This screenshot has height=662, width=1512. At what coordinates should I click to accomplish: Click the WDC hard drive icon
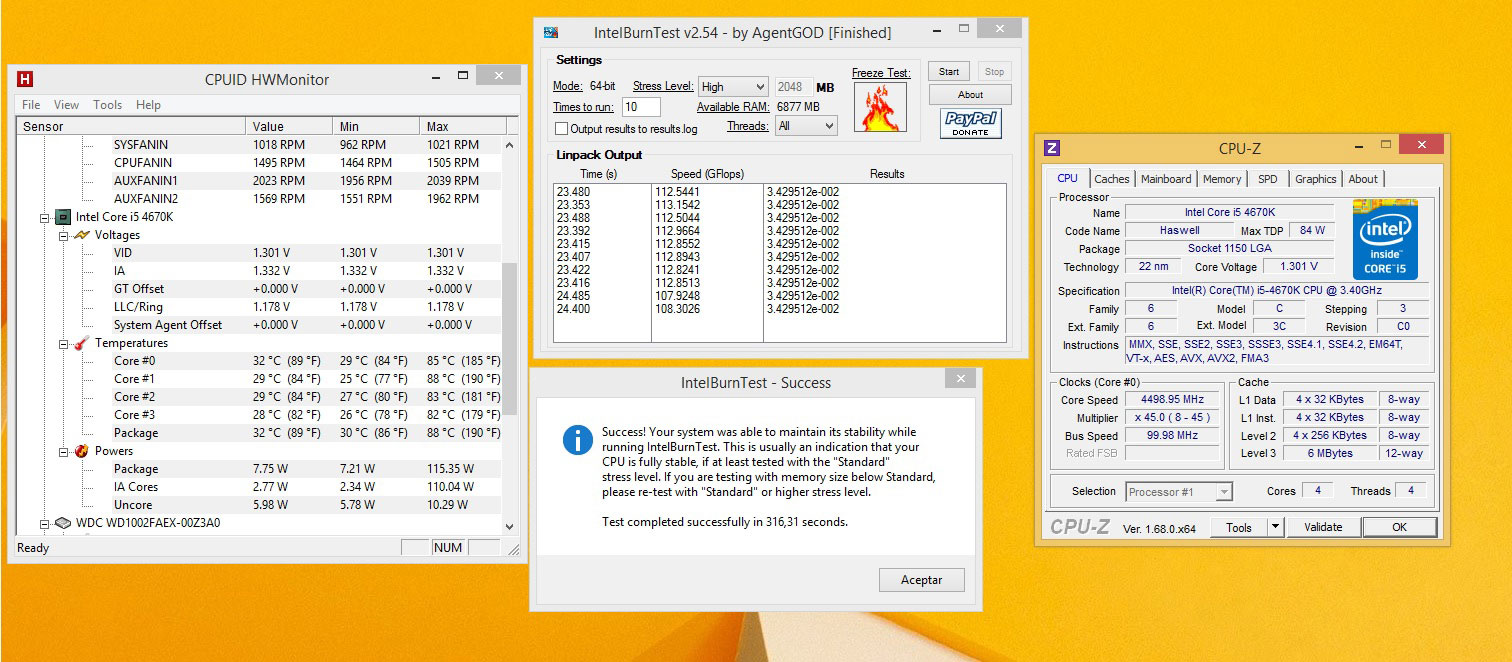(62, 523)
